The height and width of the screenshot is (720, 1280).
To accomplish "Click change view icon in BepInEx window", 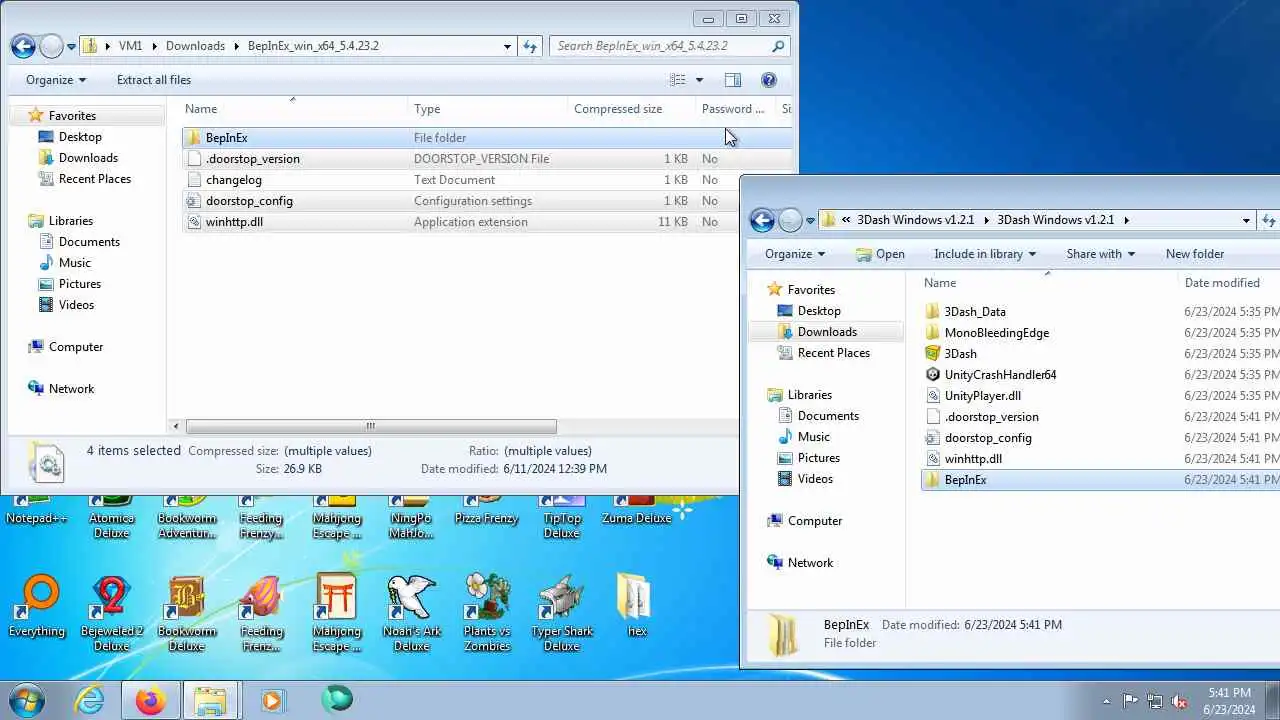I will coord(677,80).
